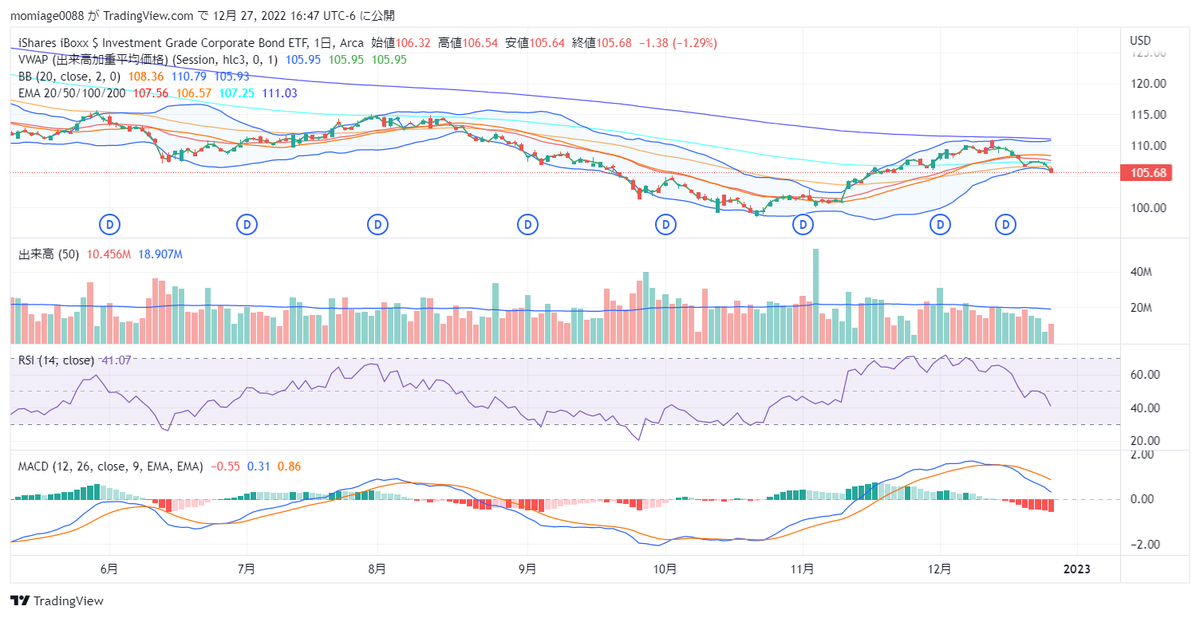Click the EMA 20/50/100/200 legend
This screenshot has height=618, width=1200.
point(72,92)
